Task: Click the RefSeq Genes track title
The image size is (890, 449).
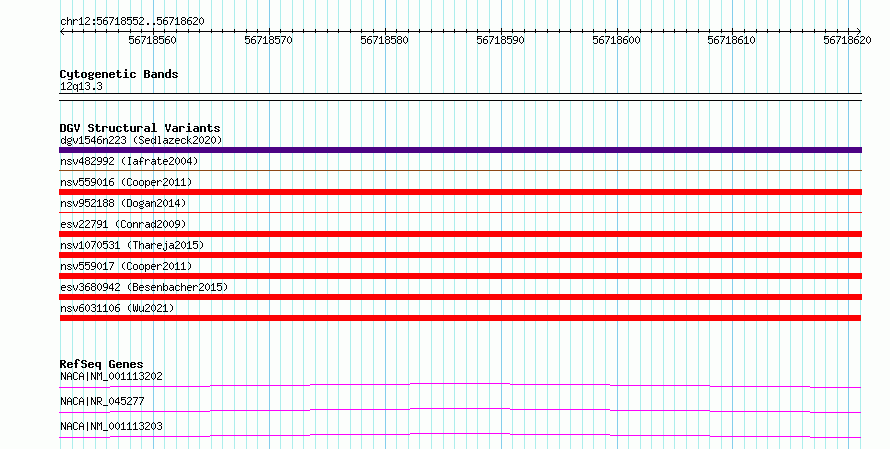Action: click(x=101, y=364)
